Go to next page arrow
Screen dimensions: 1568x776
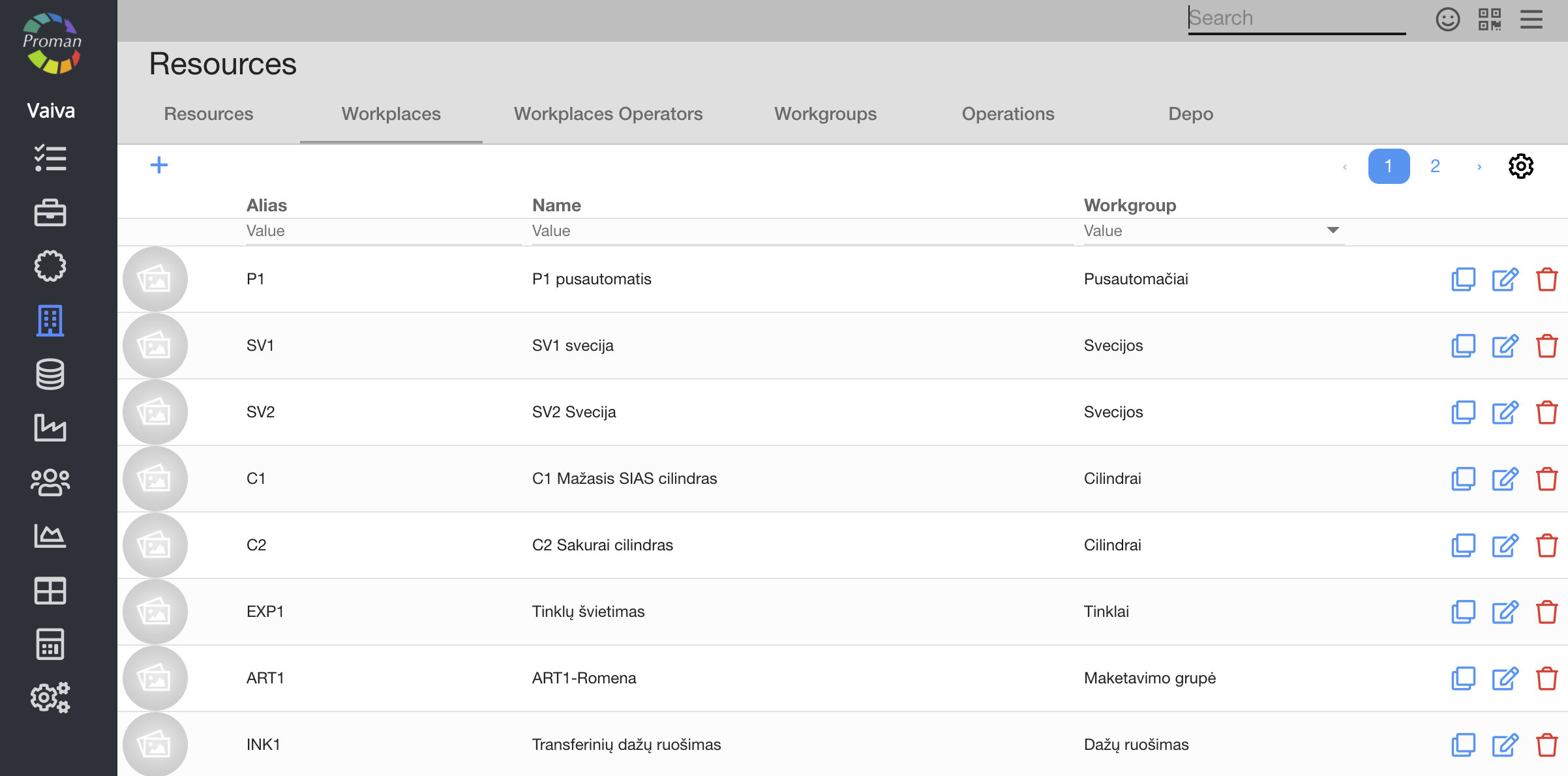coord(1479,167)
